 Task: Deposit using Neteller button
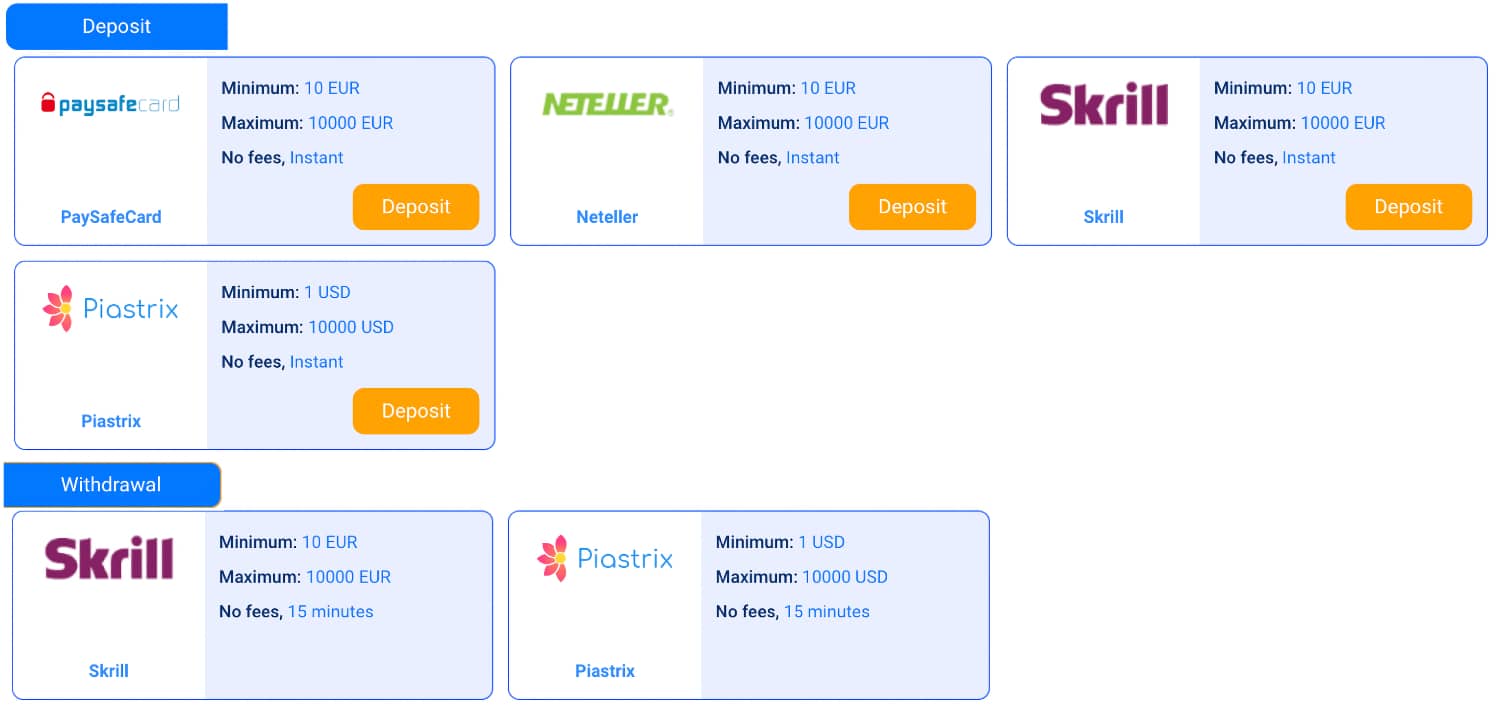coord(912,207)
